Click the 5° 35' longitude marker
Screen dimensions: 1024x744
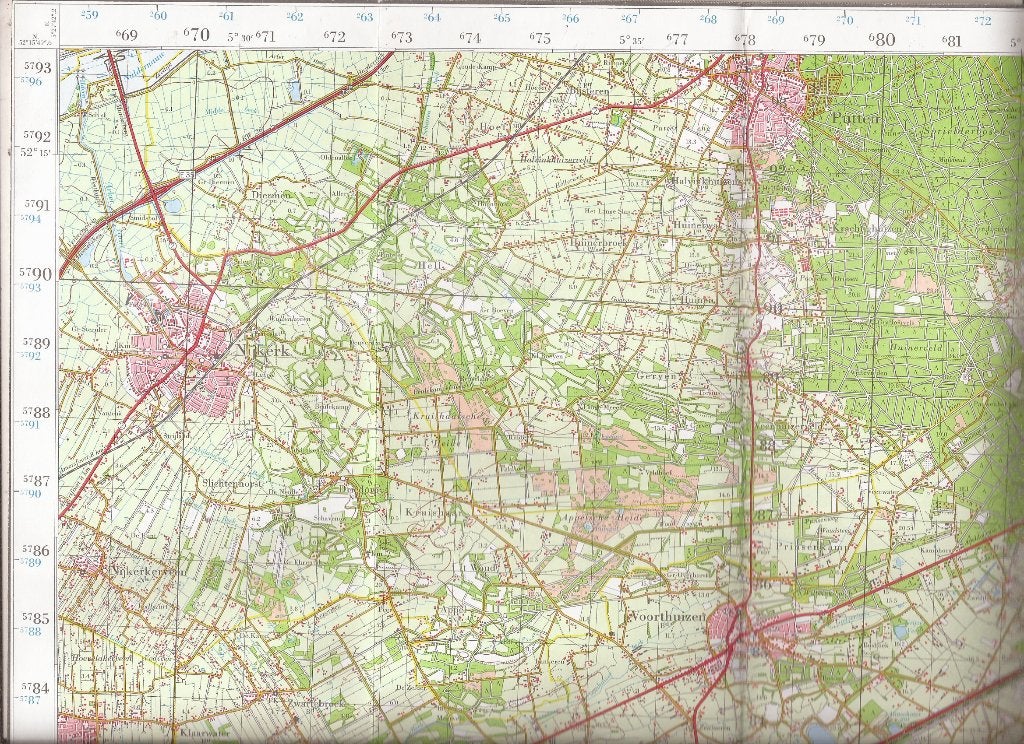(632, 39)
